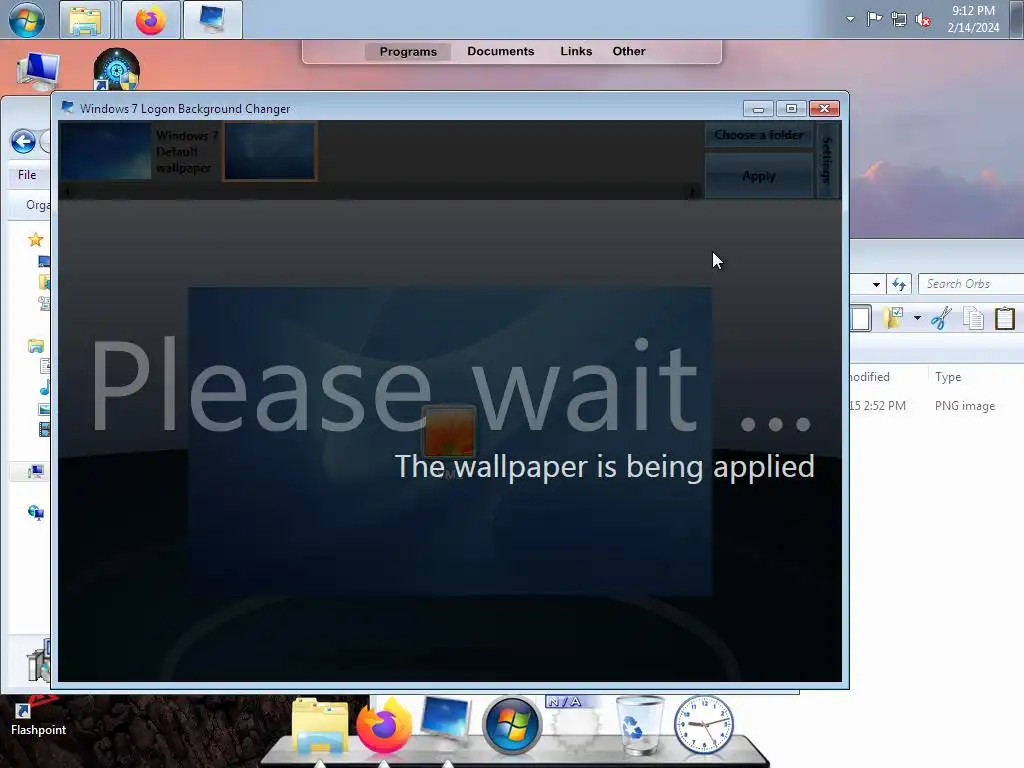
Task: Select the PNG image file row
Action: [x=937, y=406]
